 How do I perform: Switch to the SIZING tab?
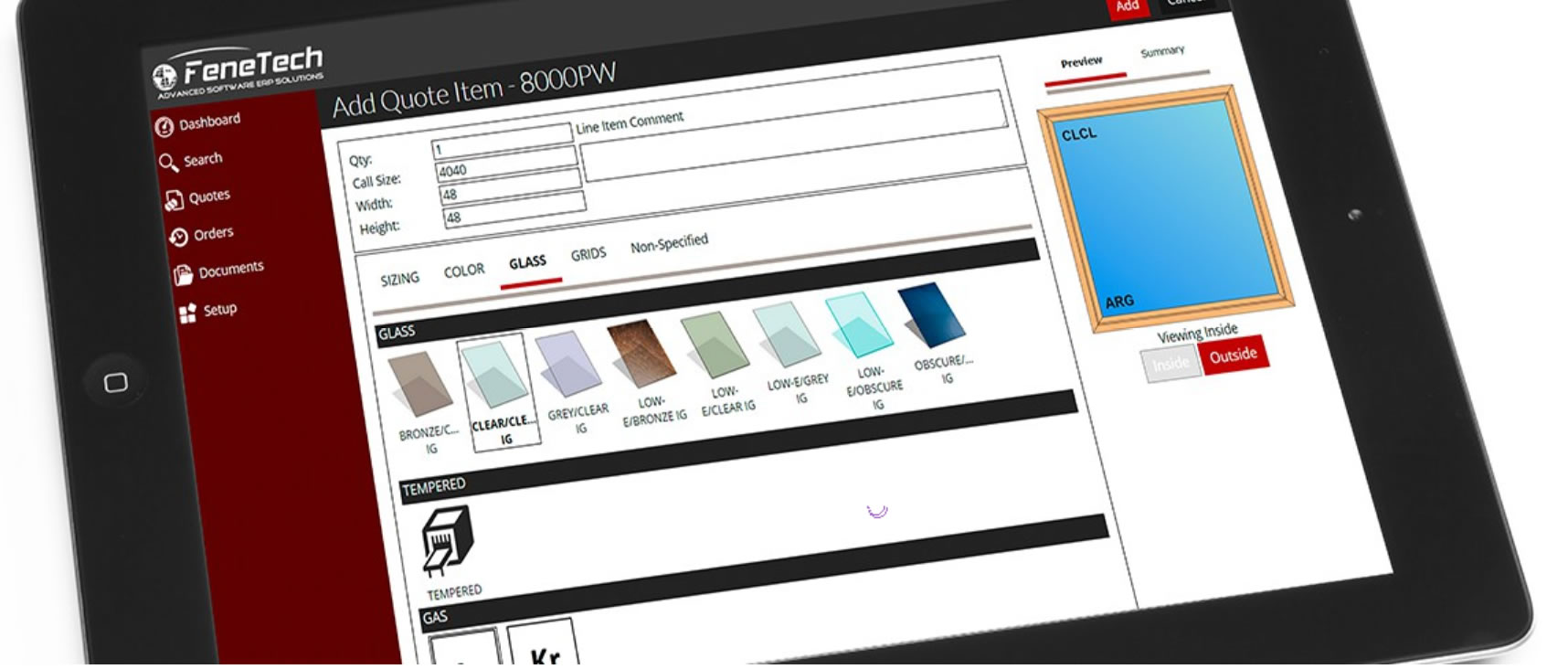399,279
